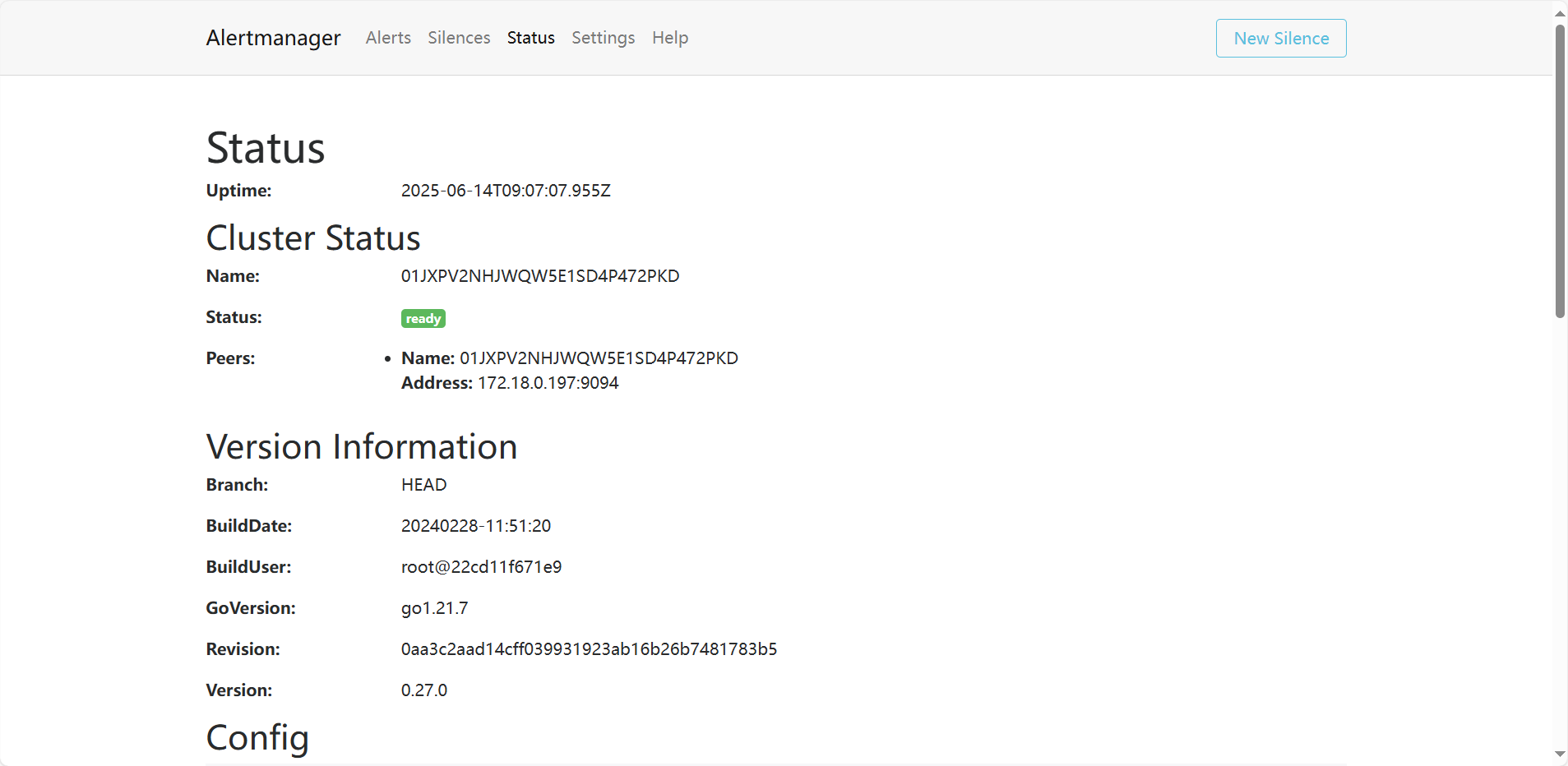Open the Help page
1568x766 pixels.
[669, 38]
